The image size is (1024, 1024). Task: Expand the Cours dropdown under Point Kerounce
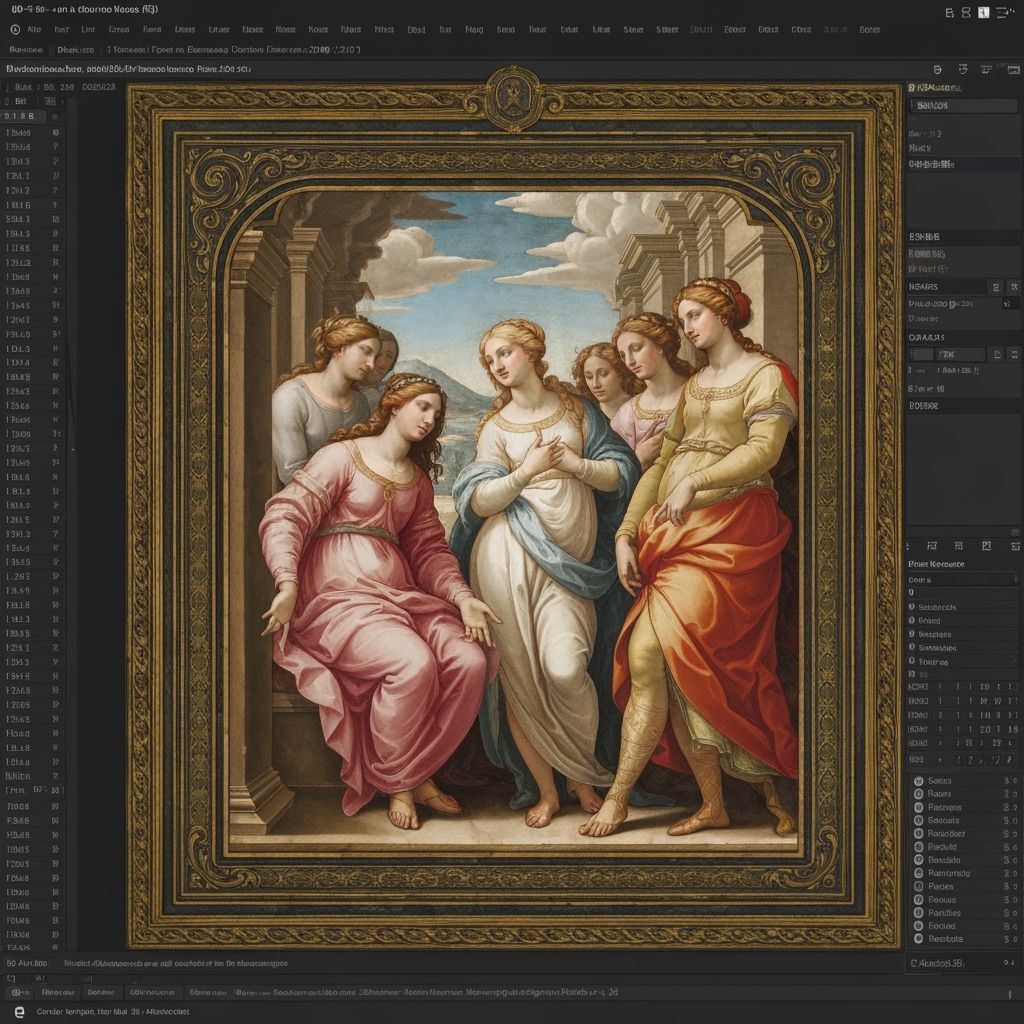click(x=960, y=579)
